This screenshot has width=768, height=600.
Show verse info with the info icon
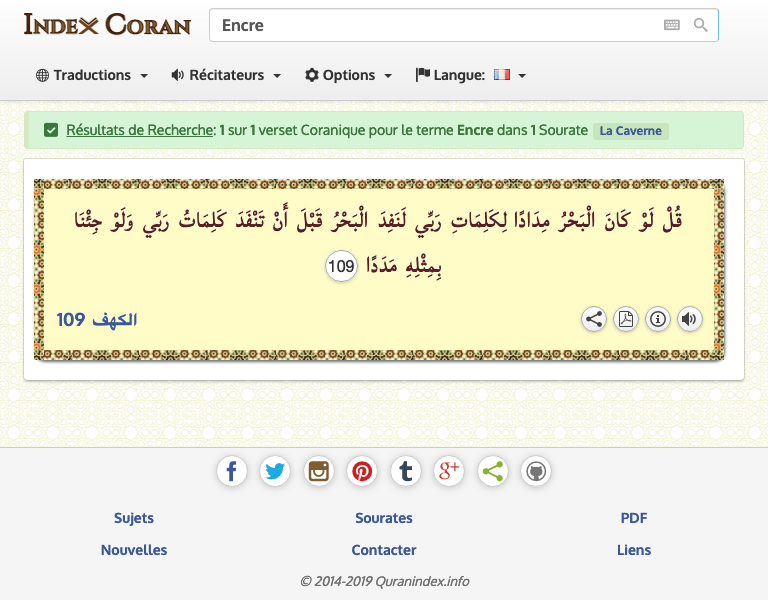pyautogui.click(x=658, y=319)
